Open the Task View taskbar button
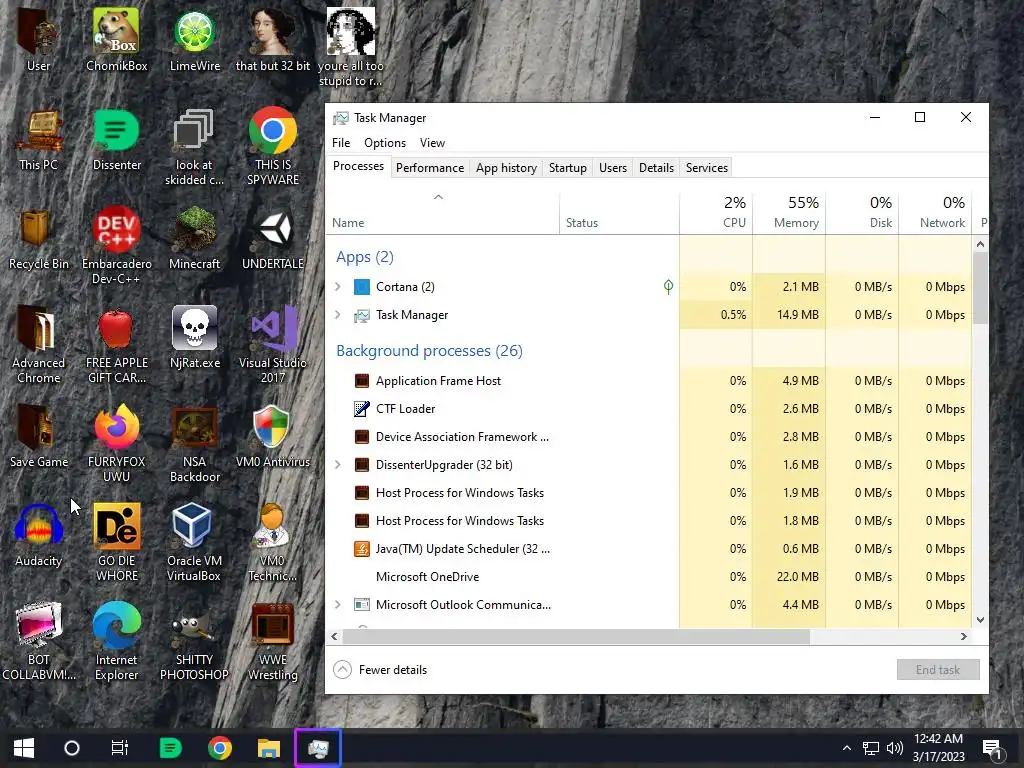This screenshot has width=1024, height=768. (x=120, y=748)
